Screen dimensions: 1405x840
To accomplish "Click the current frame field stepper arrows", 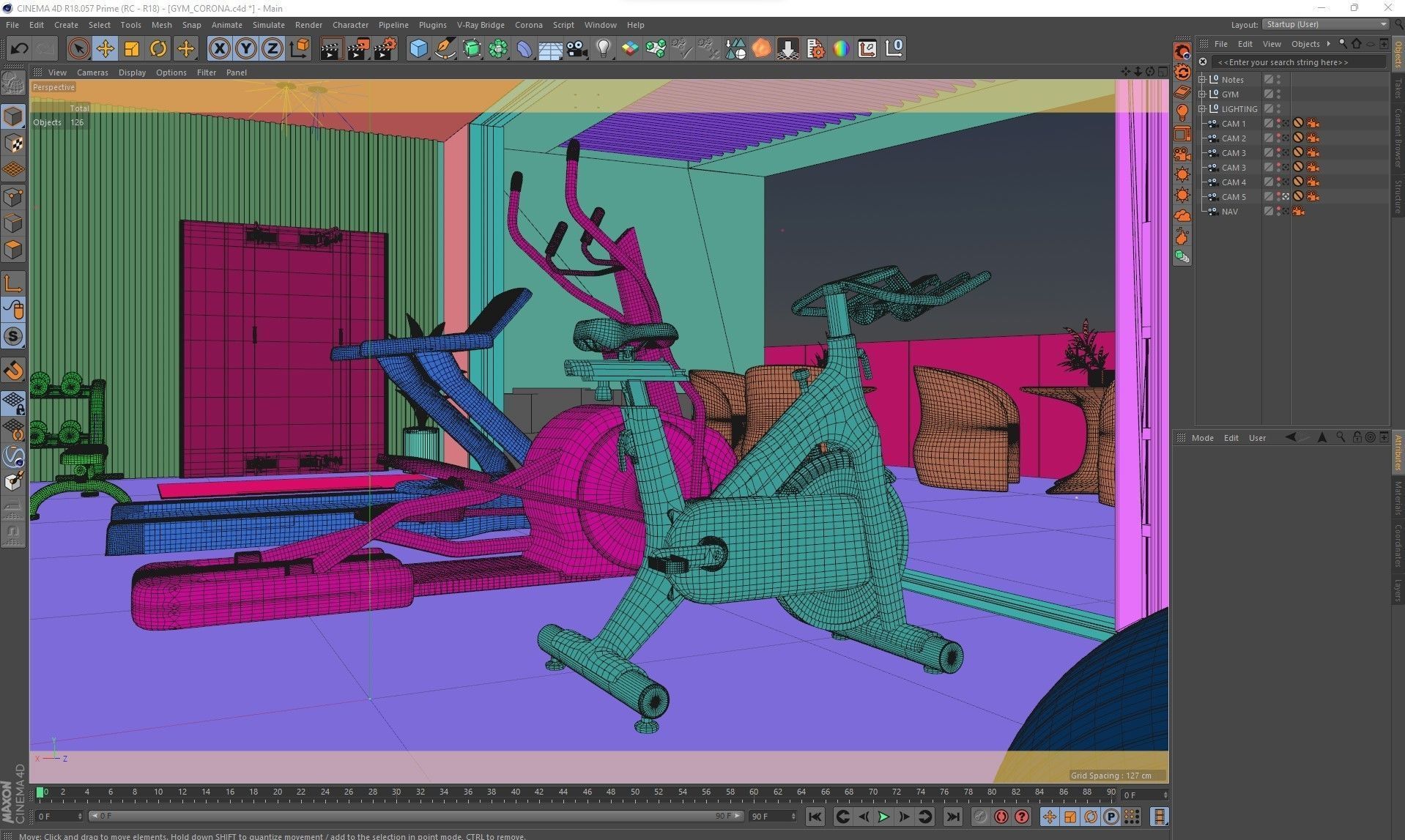I will coord(1165,795).
